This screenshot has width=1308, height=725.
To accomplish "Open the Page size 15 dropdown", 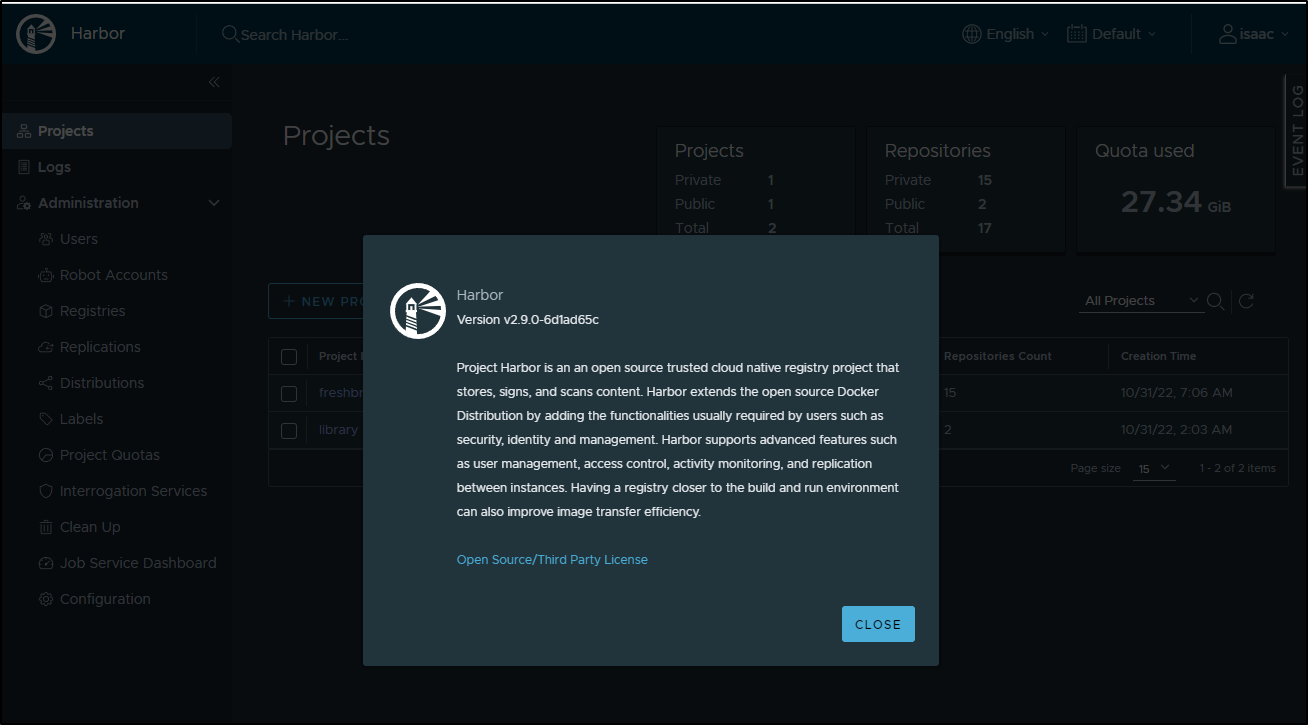I will point(1155,468).
